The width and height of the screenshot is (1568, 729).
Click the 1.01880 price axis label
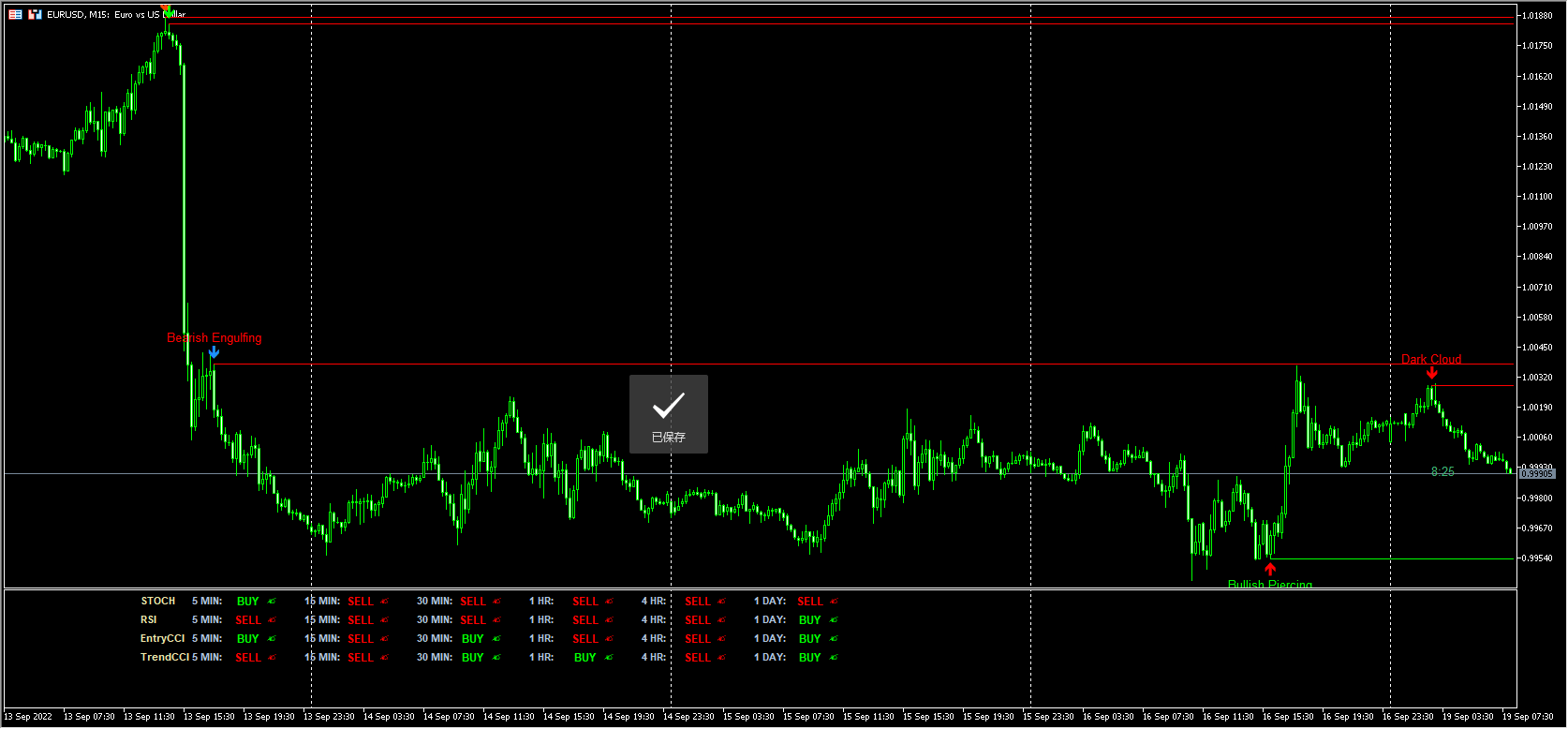(x=1537, y=16)
